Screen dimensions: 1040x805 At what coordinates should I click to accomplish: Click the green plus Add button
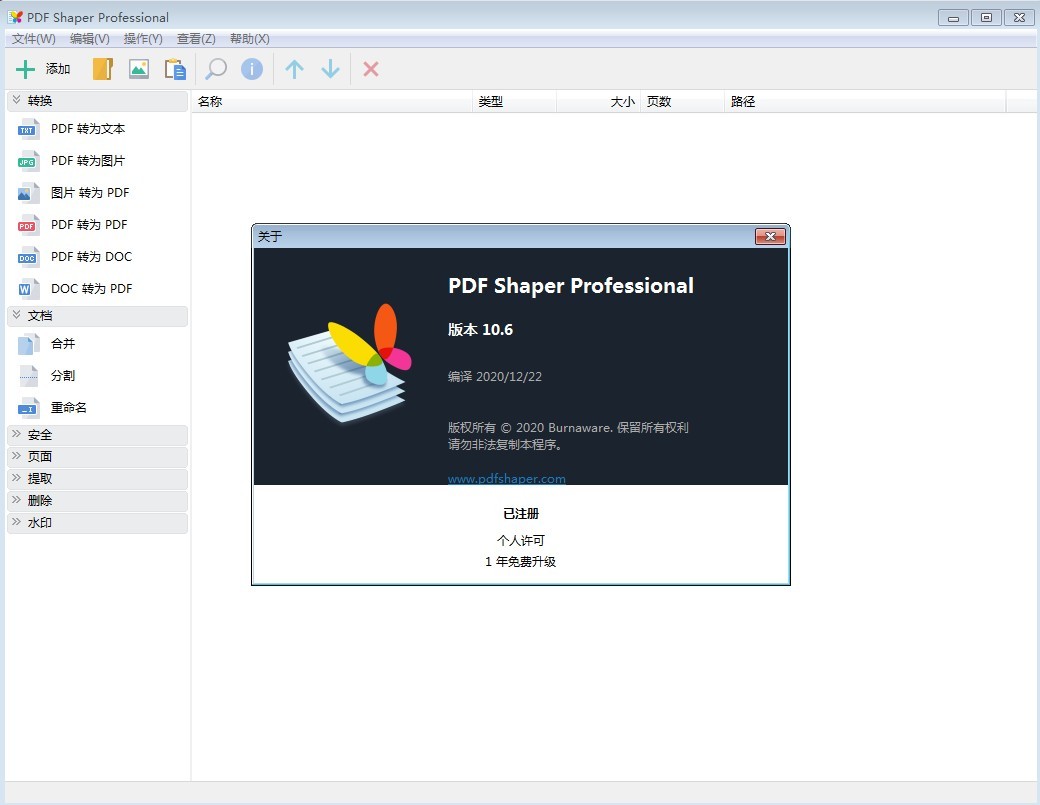[43, 69]
